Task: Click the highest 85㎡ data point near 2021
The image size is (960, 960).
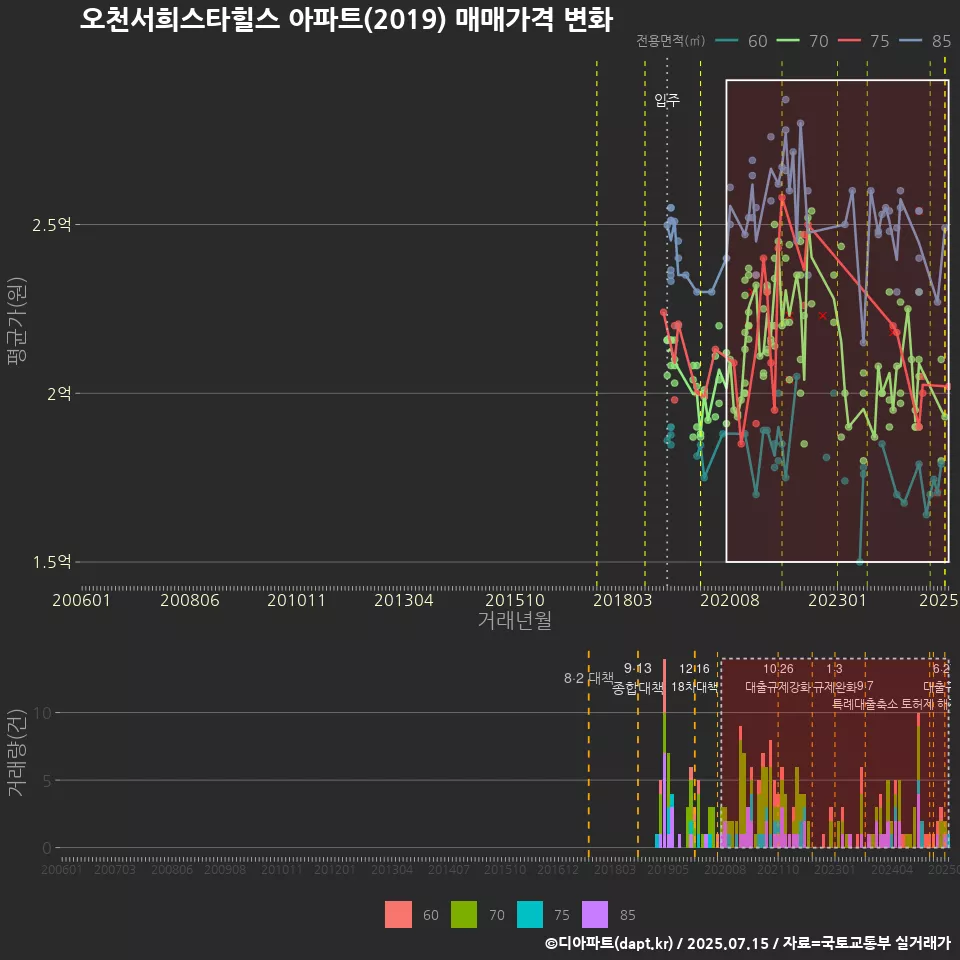Action: tap(786, 99)
